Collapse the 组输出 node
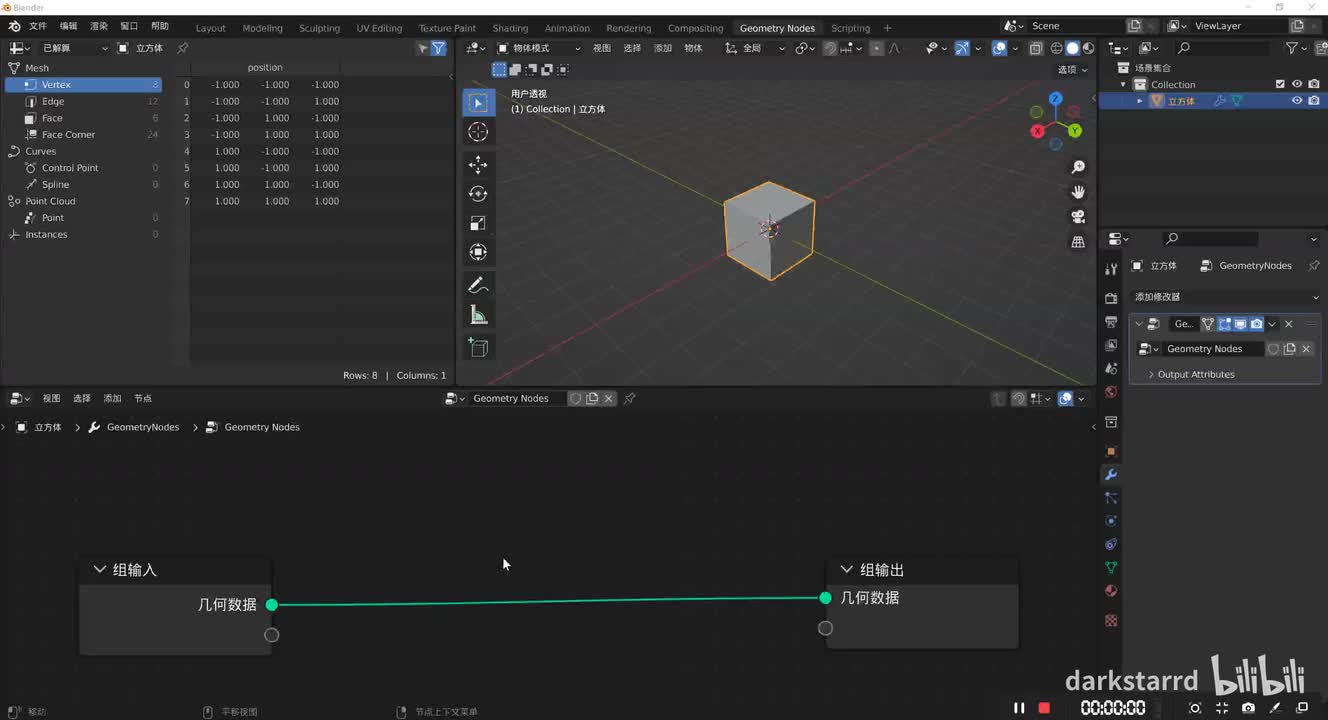This screenshot has height=720, width=1328. click(847, 569)
